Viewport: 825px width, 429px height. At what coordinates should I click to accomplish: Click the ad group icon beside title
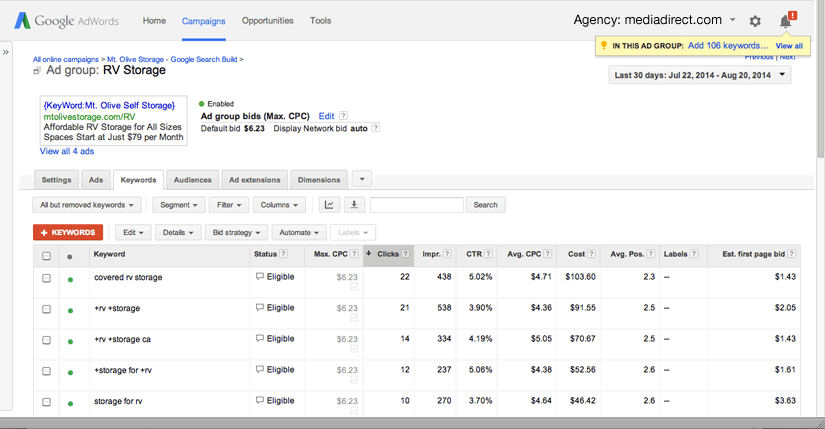(x=37, y=71)
